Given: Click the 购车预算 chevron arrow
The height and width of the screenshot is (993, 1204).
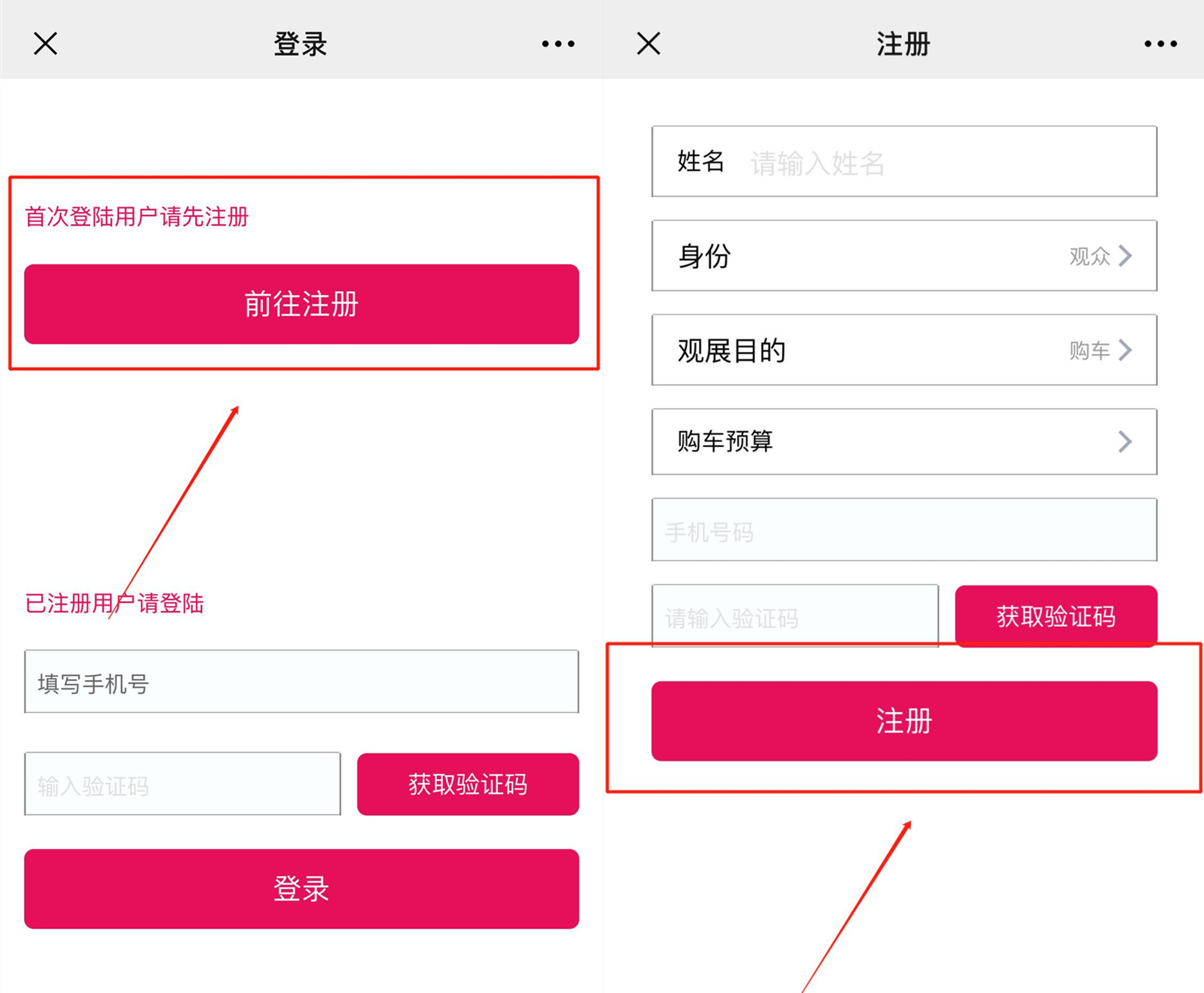Looking at the screenshot, I should 1125,442.
